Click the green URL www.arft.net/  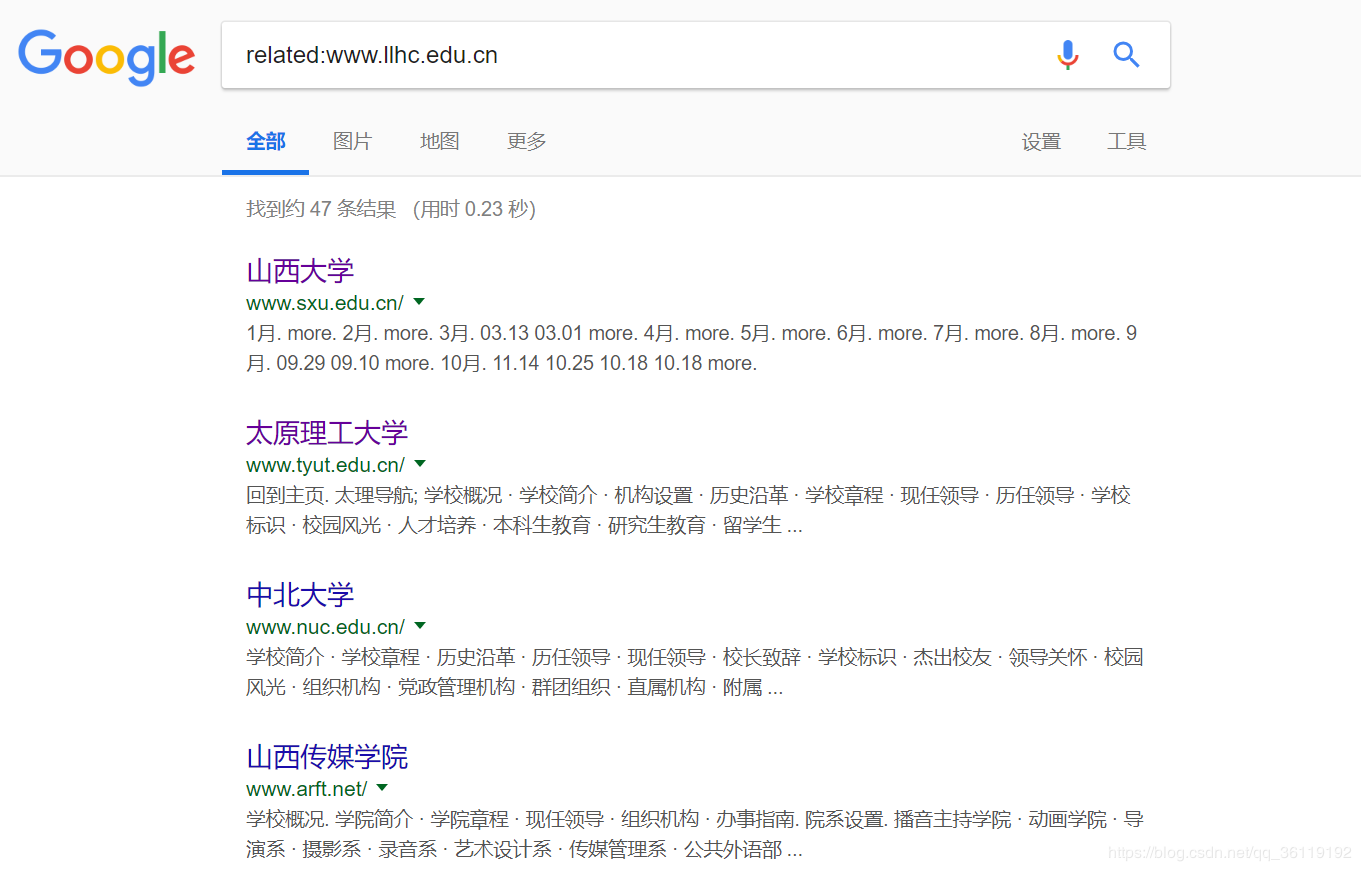307,788
